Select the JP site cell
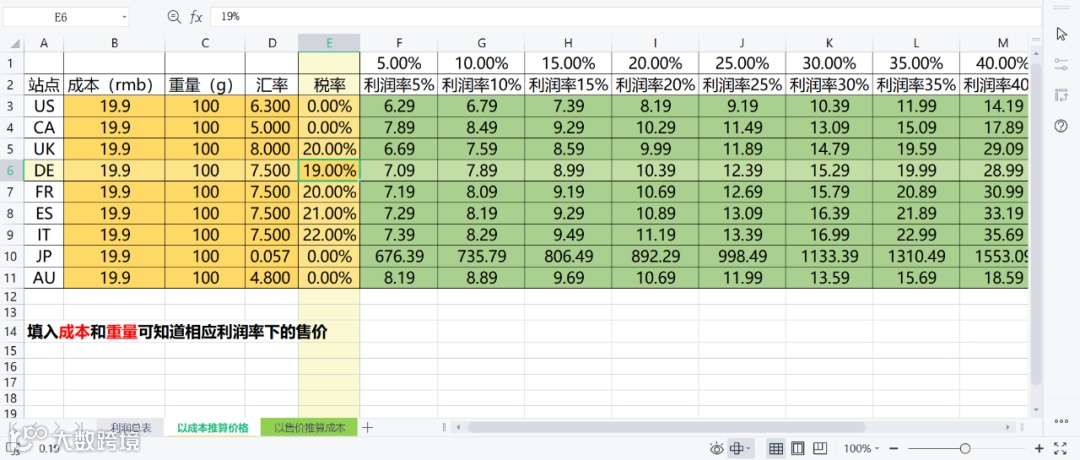This screenshot has height=460, width=1080. 44,256
